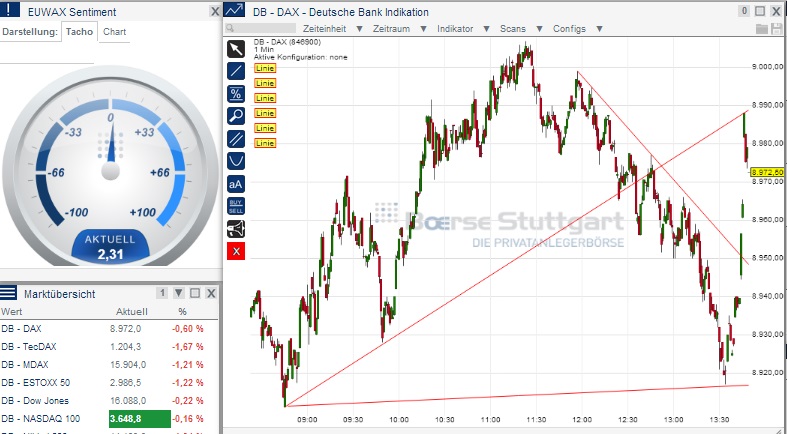The image size is (787, 434).
Task: Click the magnifier icon in chart search box
Action: point(230,29)
